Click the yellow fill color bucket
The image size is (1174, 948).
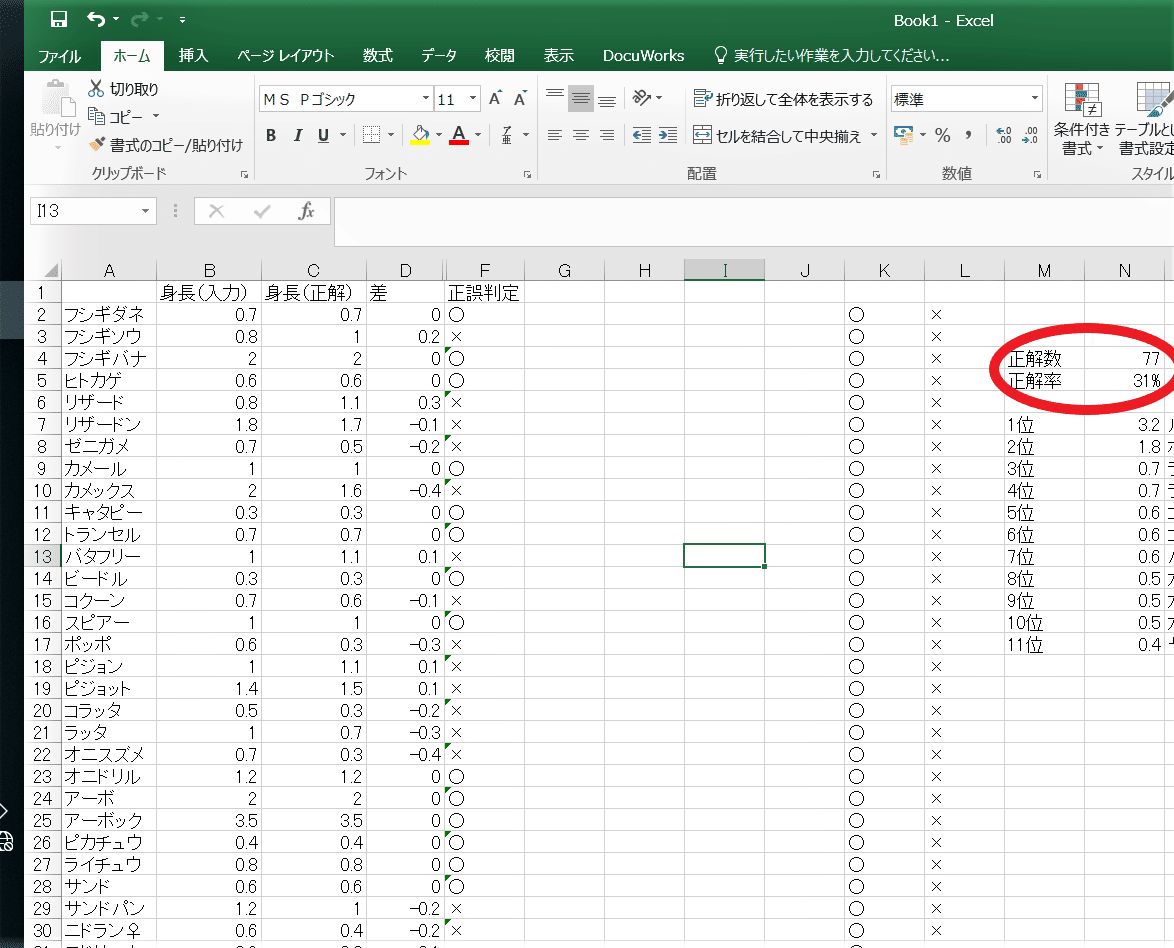pyautogui.click(x=420, y=135)
